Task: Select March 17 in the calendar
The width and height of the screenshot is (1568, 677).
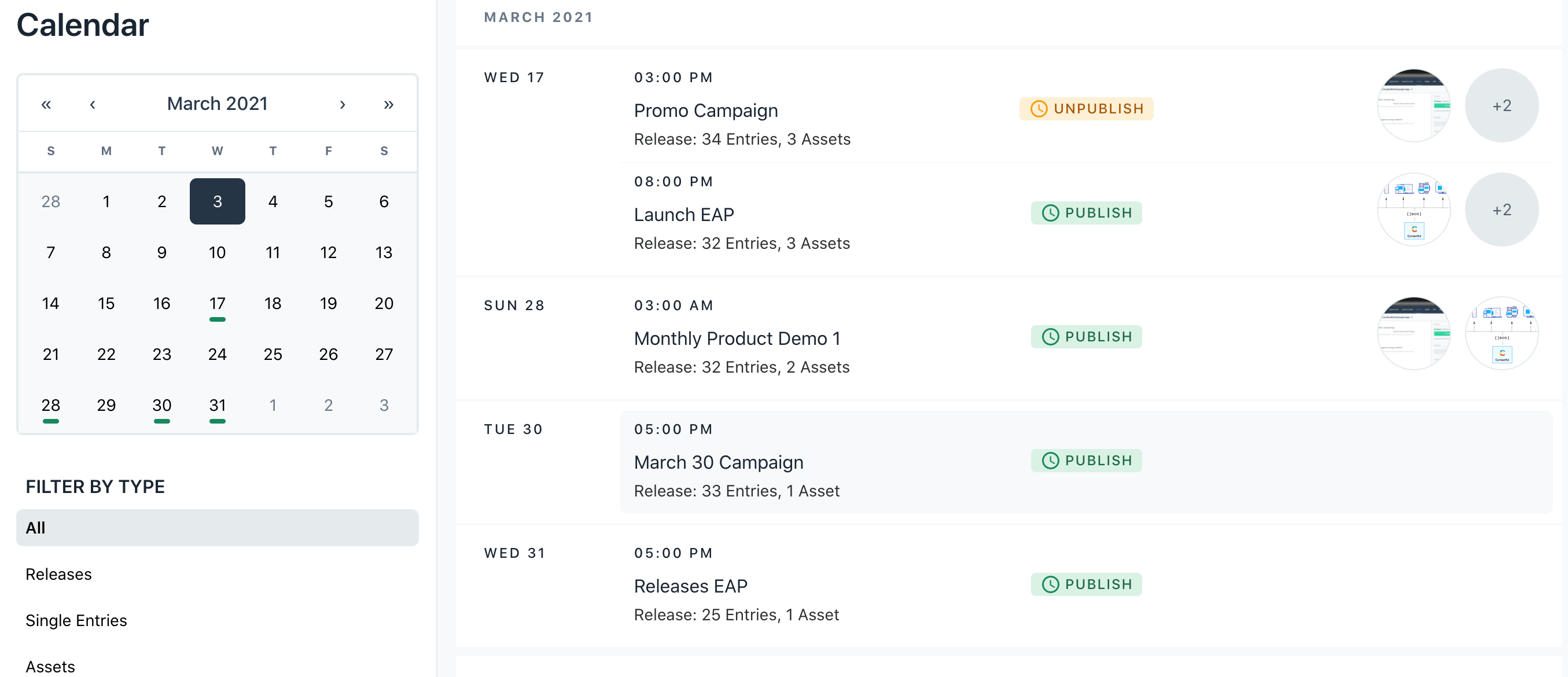Action: (218, 303)
